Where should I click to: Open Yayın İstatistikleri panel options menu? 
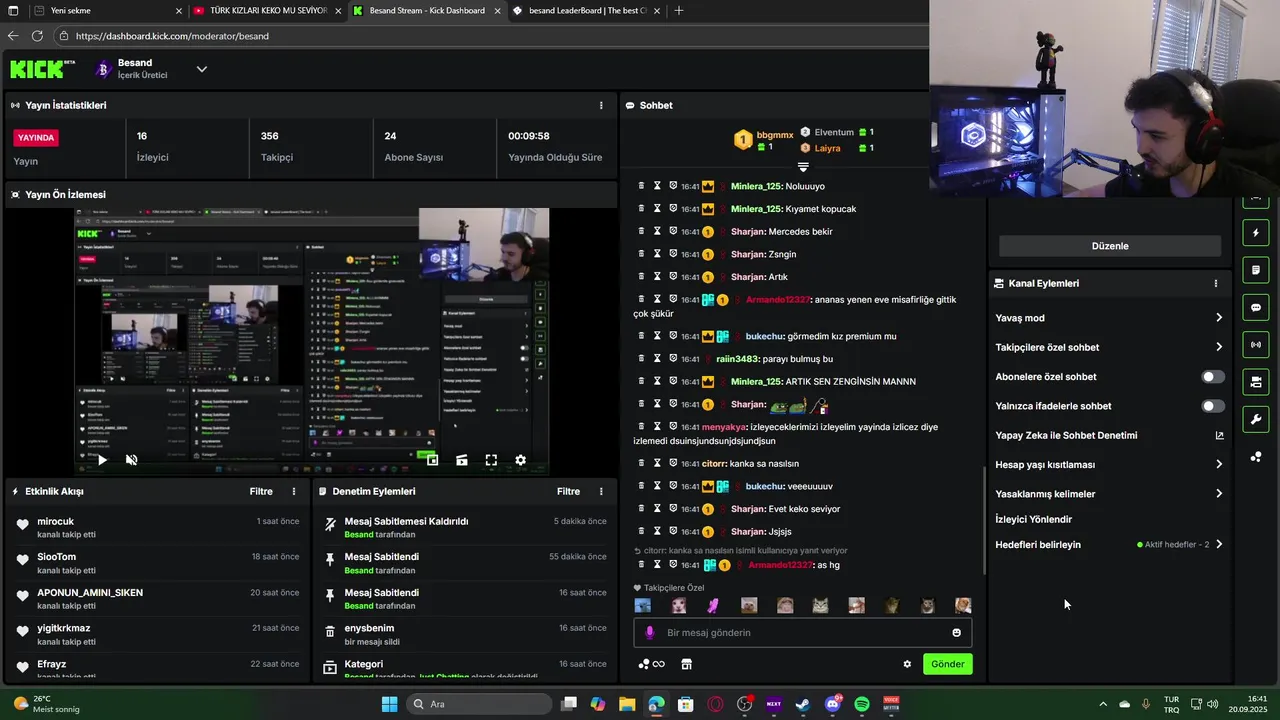tap(601, 105)
